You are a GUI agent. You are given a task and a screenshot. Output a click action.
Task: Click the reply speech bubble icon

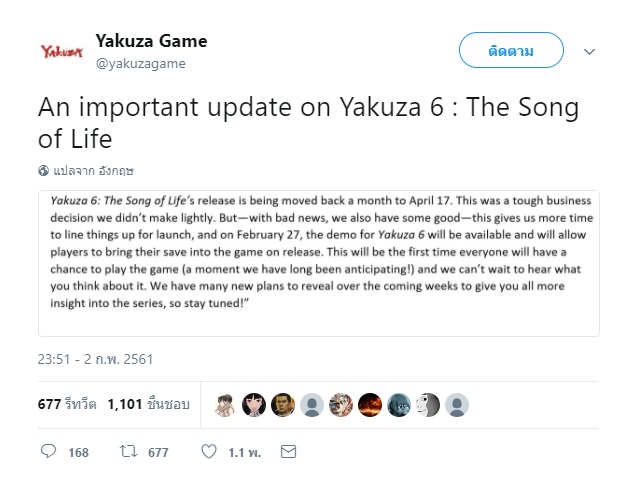pyautogui.click(x=49, y=452)
